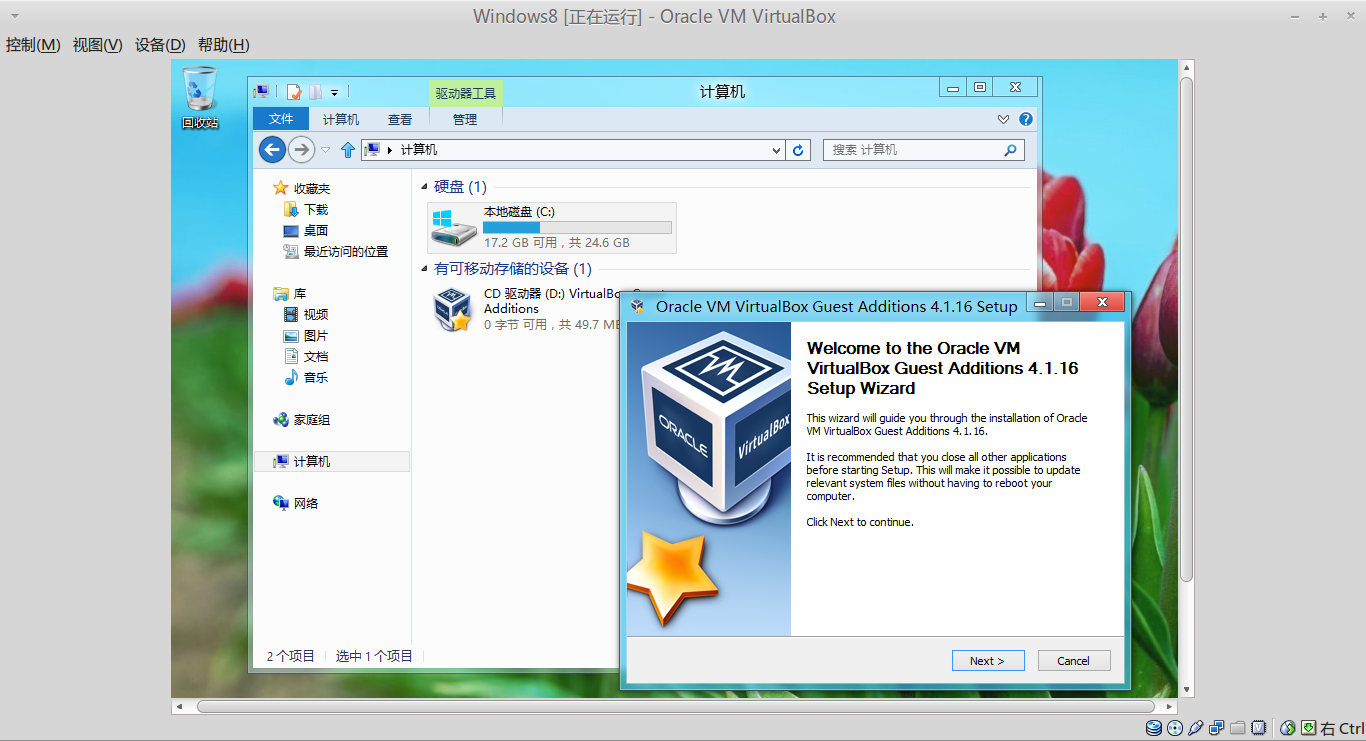The width and height of the screenshot is (1366, 741).
Task: Click the address bar path arrow before 计算机
Action: coord(390,150)
